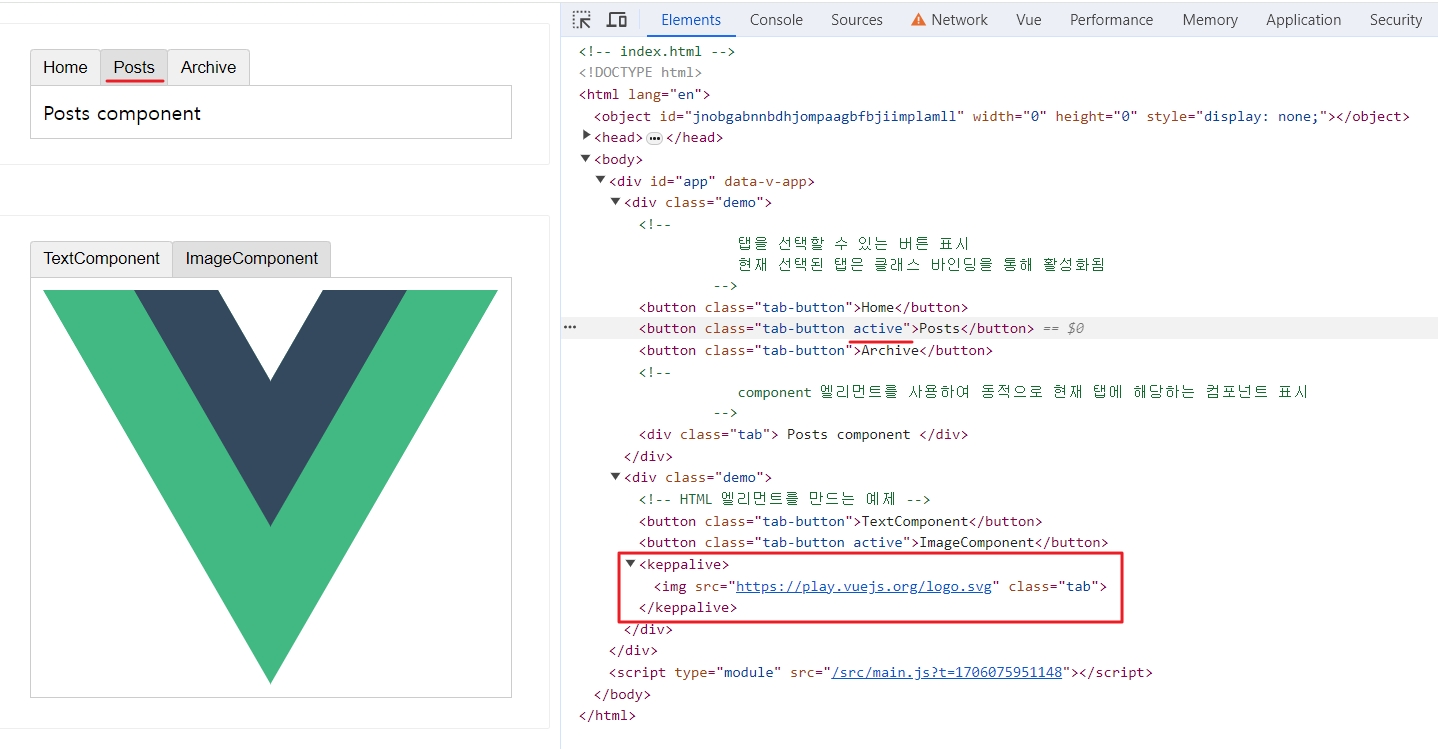Collapse the div id="app" node

601,181
